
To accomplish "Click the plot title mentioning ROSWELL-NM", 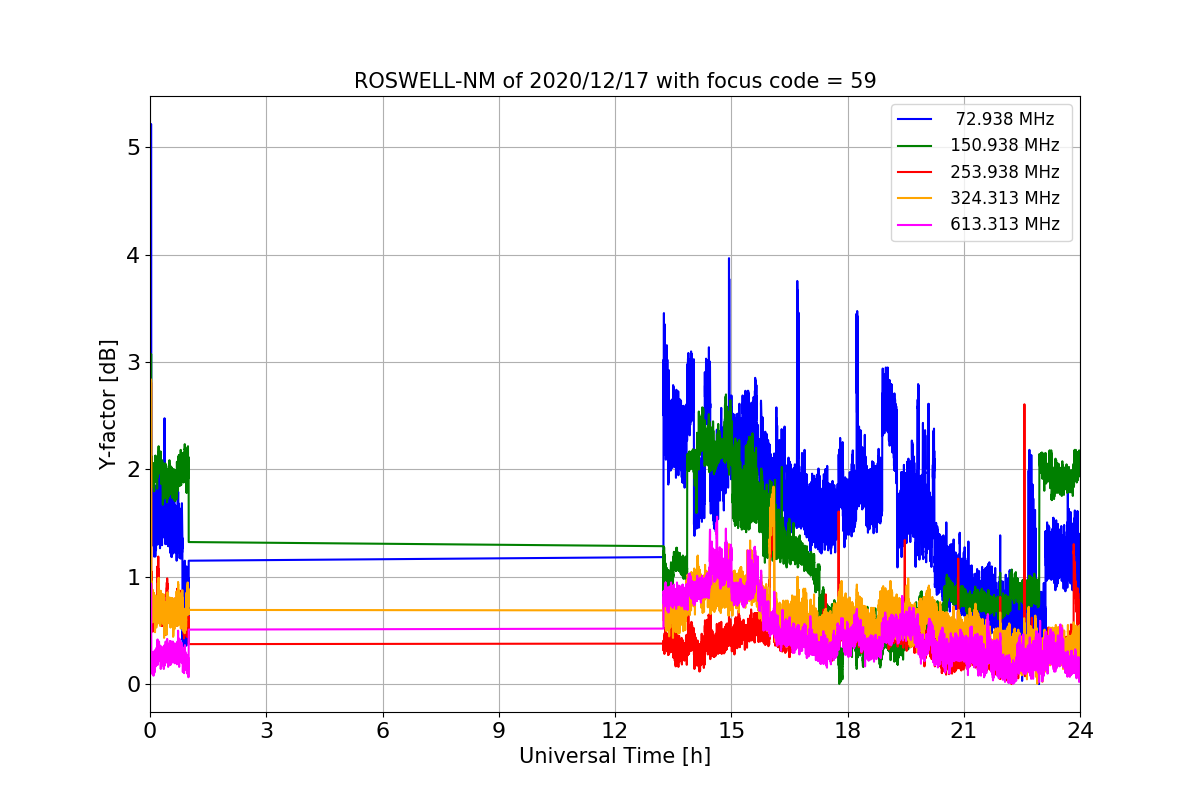I will click(615, 81).
